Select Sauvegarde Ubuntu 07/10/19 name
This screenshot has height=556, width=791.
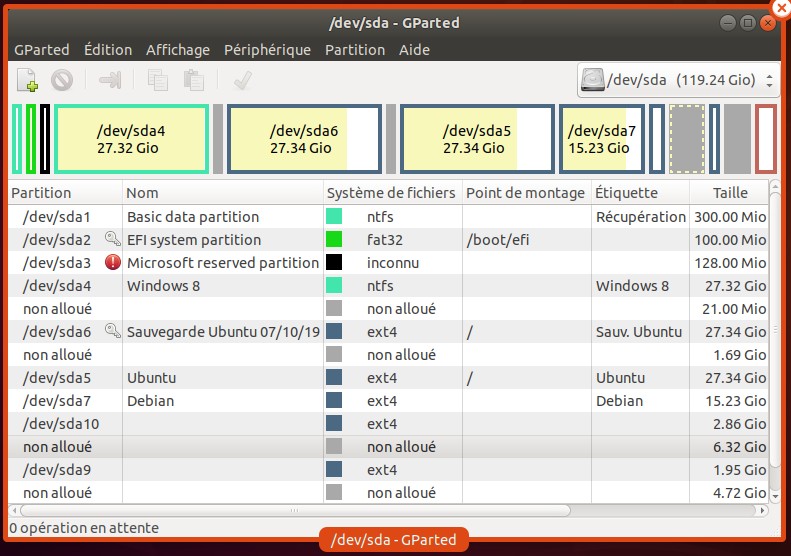point(223,332)
